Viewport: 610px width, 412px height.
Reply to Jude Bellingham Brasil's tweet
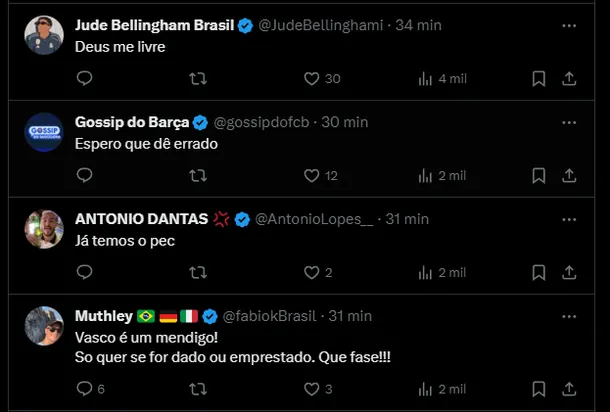(x=84, y=79)
